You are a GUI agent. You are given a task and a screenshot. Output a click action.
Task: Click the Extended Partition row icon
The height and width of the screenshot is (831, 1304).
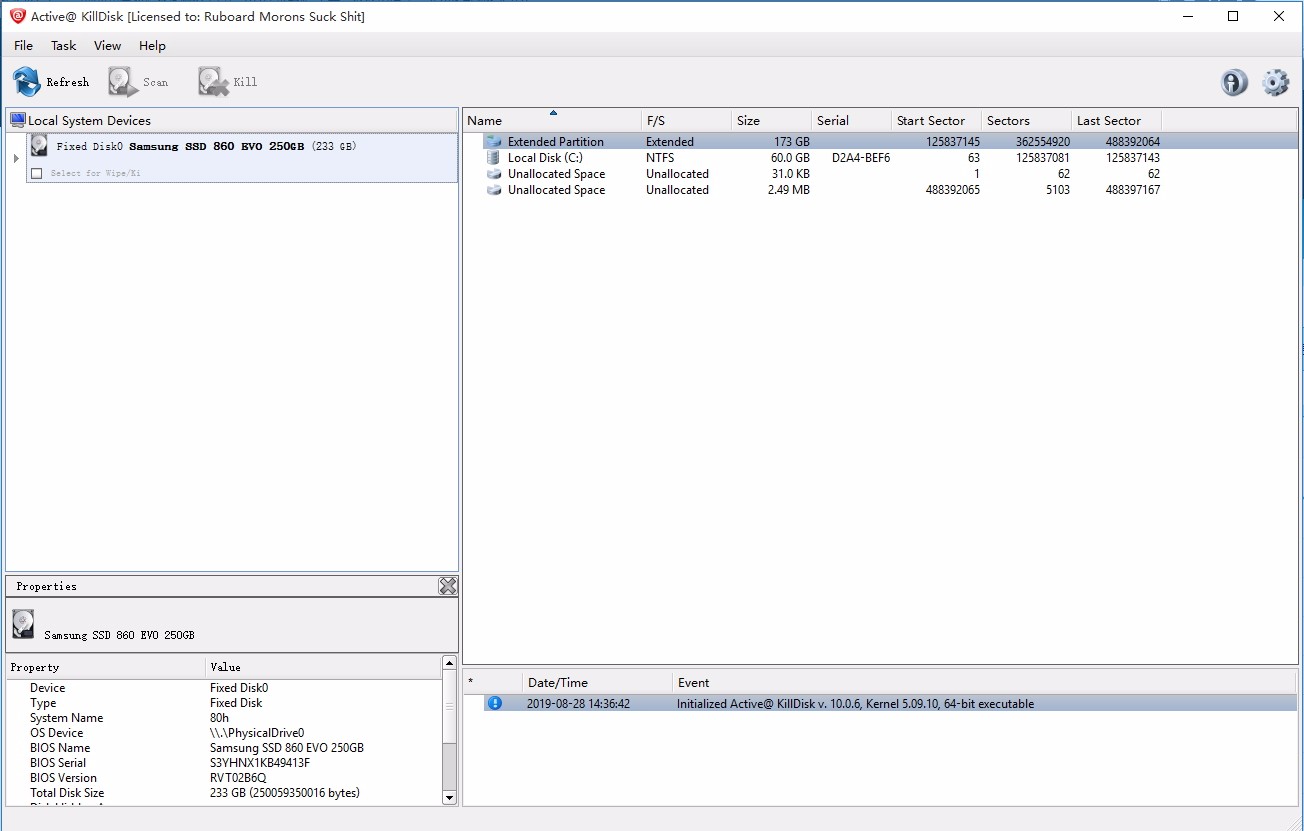(x=494, y=142)
